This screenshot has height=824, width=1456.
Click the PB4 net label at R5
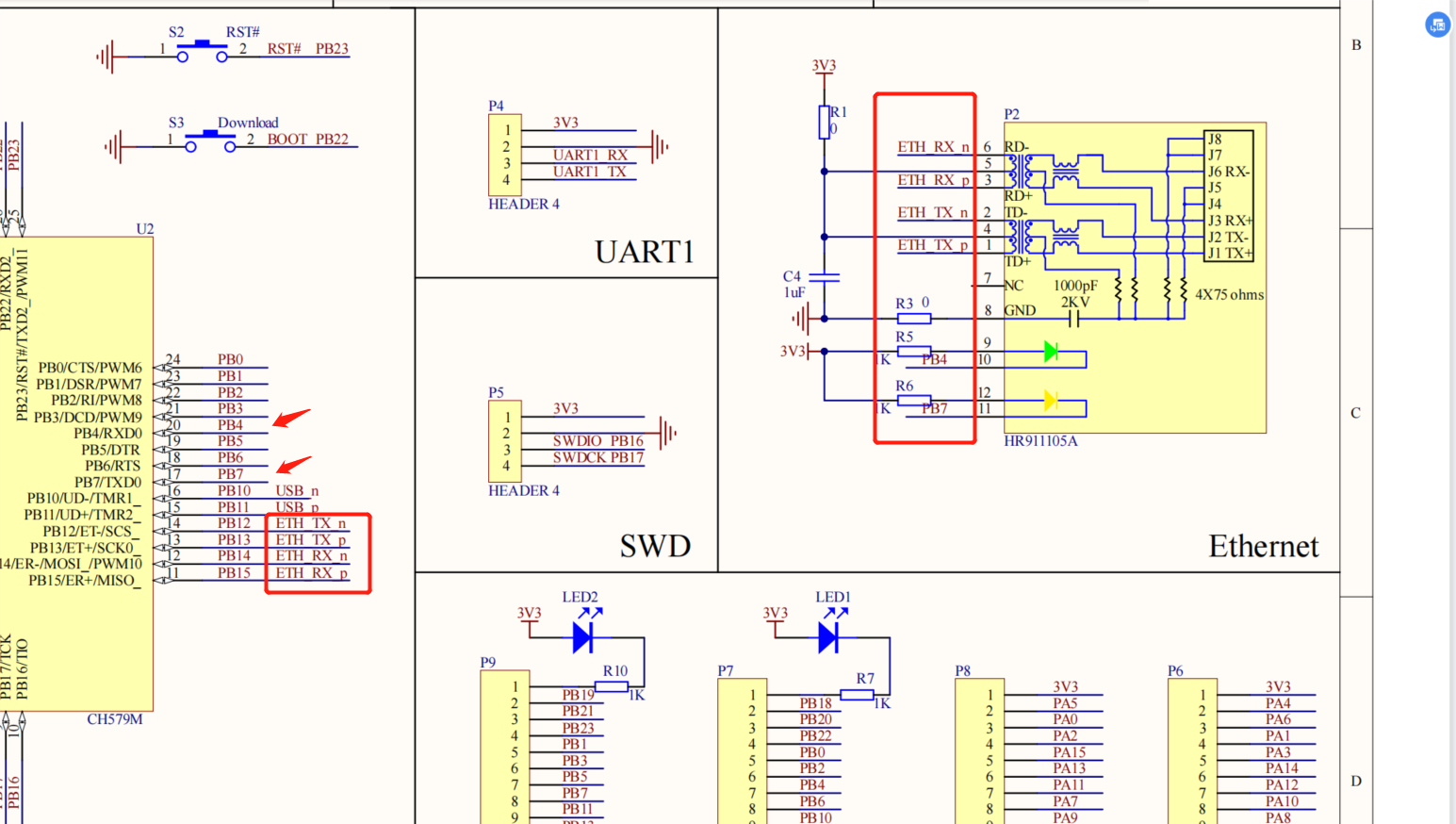click(934, 359)
